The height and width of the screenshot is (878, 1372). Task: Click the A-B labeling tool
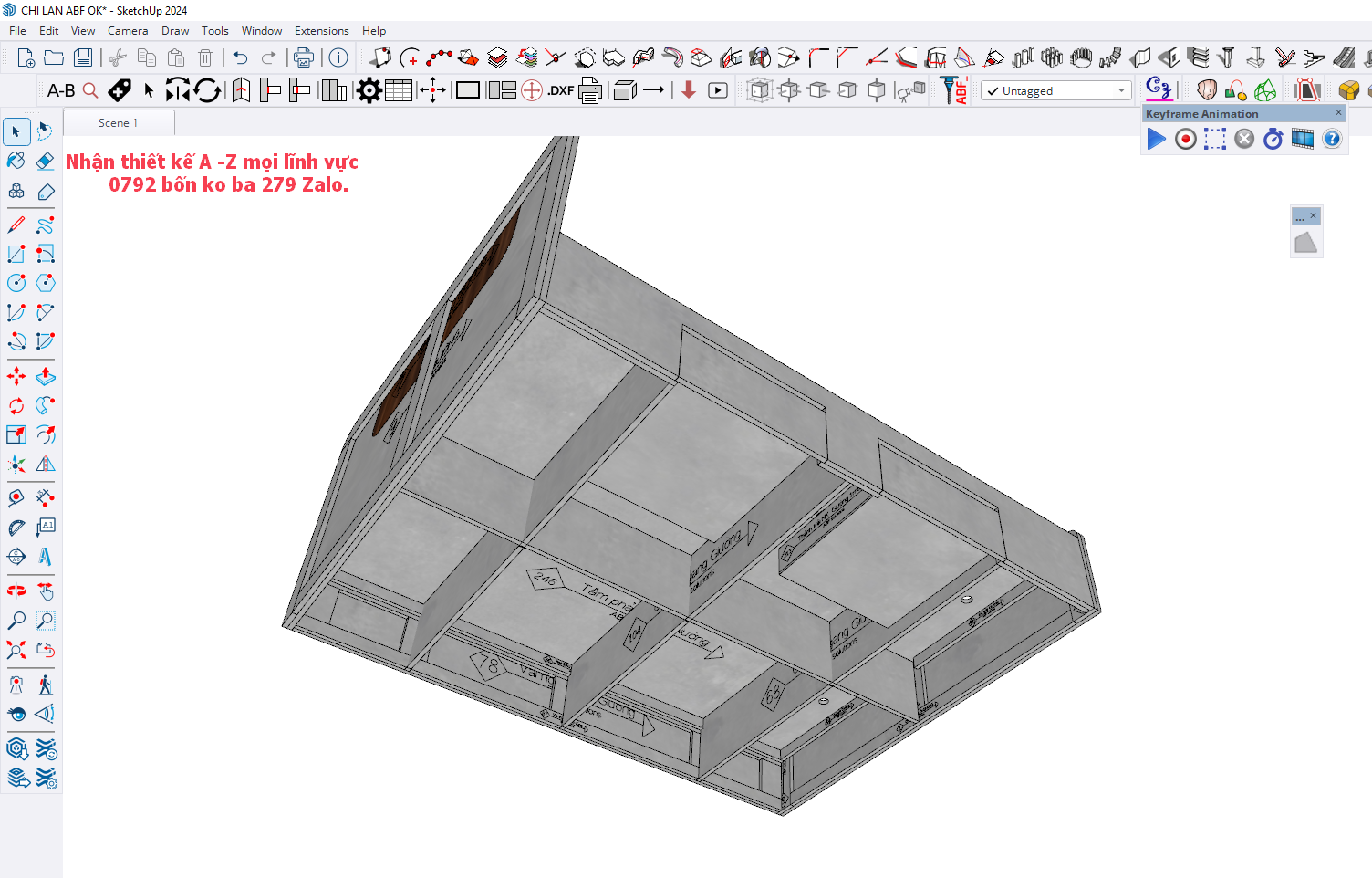click(x=61, y=90)
